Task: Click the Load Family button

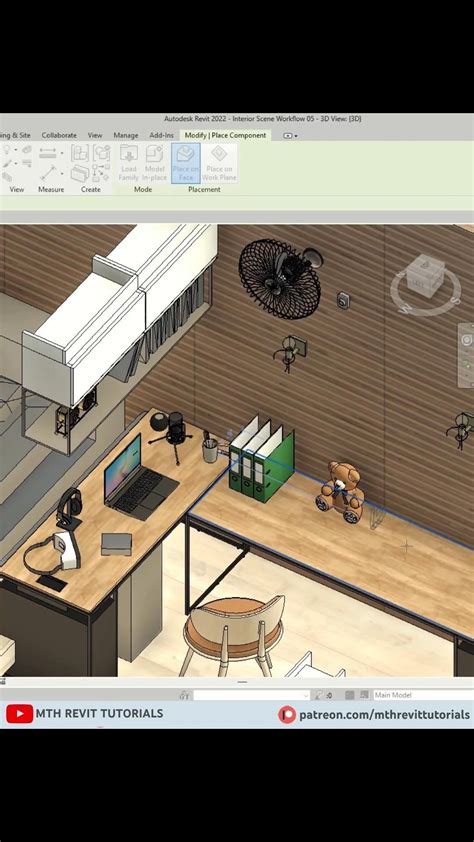Action: pos(128,163)
